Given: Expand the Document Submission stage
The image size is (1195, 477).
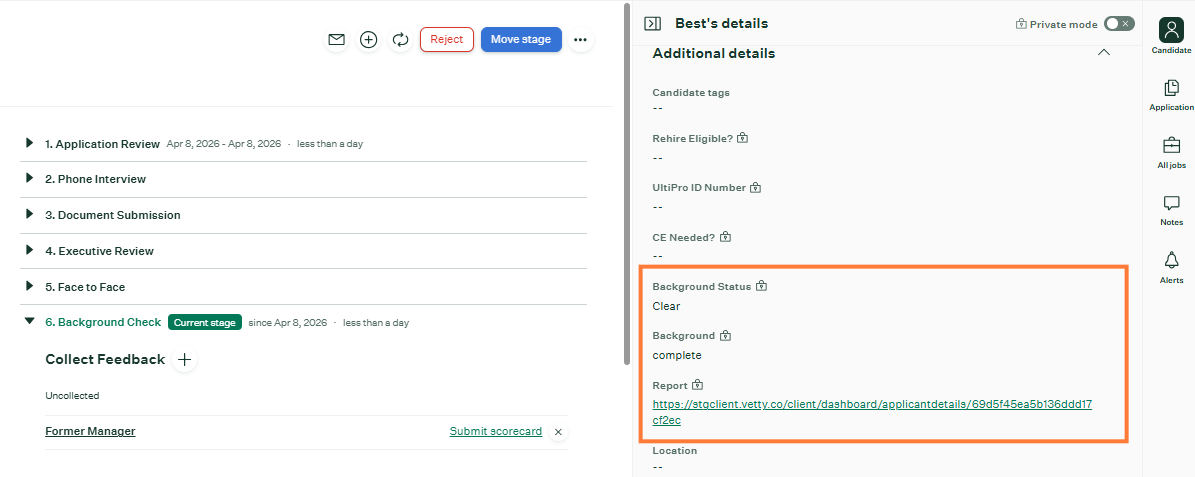Looking at the screenshot, I should (x=30, y=215).
